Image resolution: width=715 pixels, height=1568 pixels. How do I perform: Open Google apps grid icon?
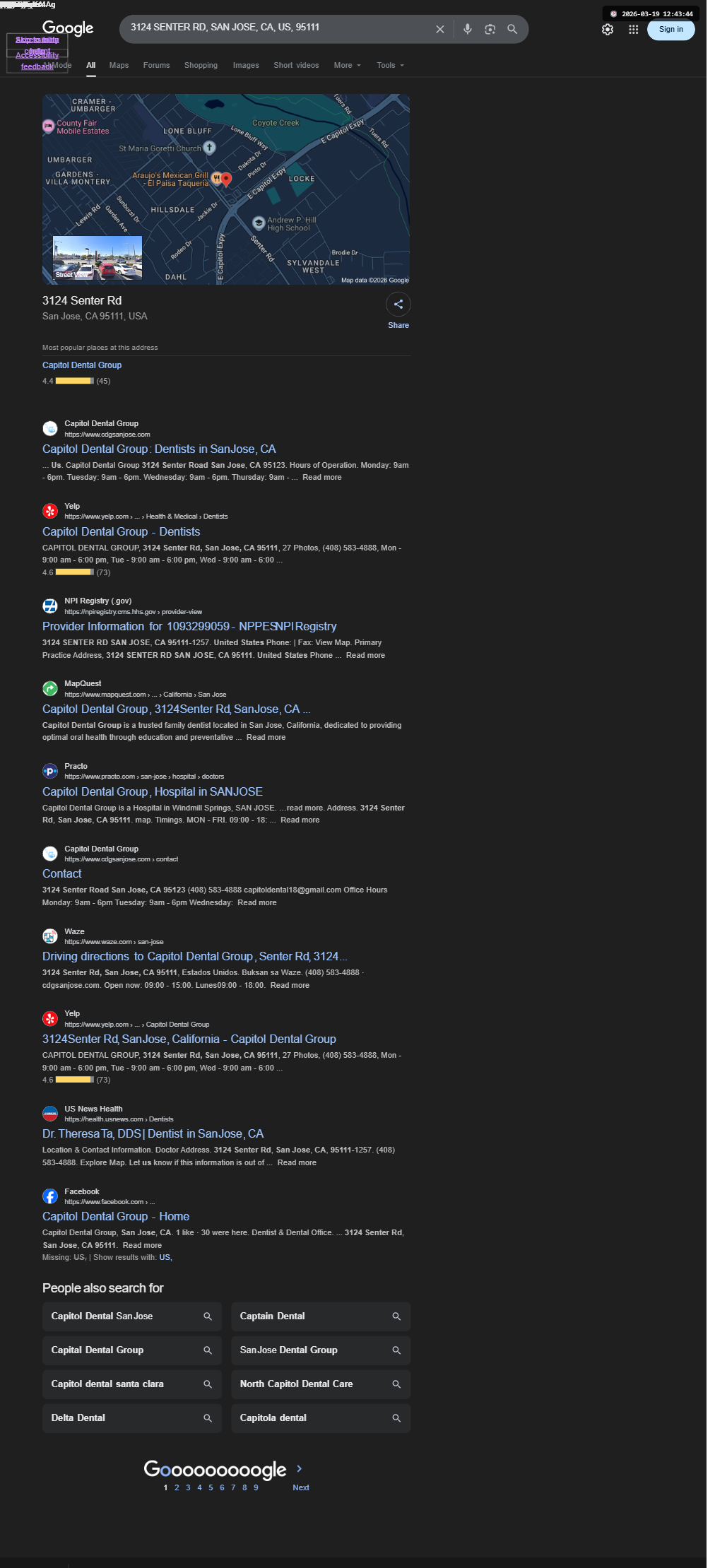[x=634, y=30]
